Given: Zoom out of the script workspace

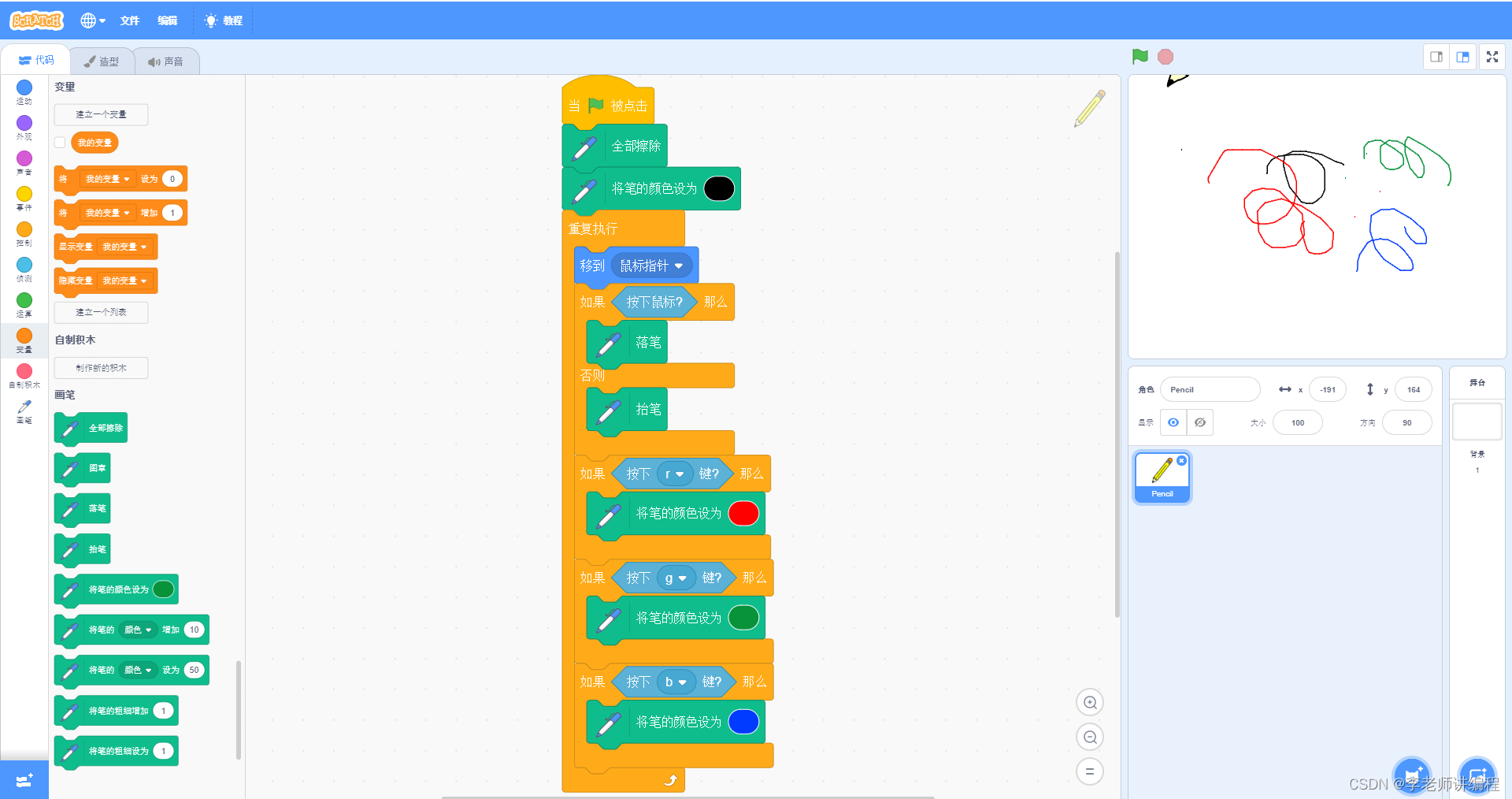Looking at the screenshot, I should coord(1090,738).
